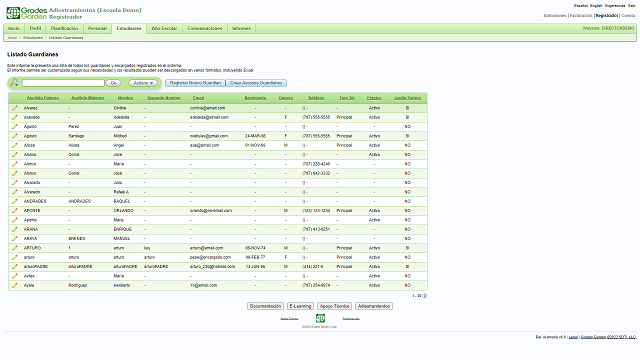The image size is (640, 360).
Task: Edit the Aviles Maria guardian
Action: pos(15,276)
